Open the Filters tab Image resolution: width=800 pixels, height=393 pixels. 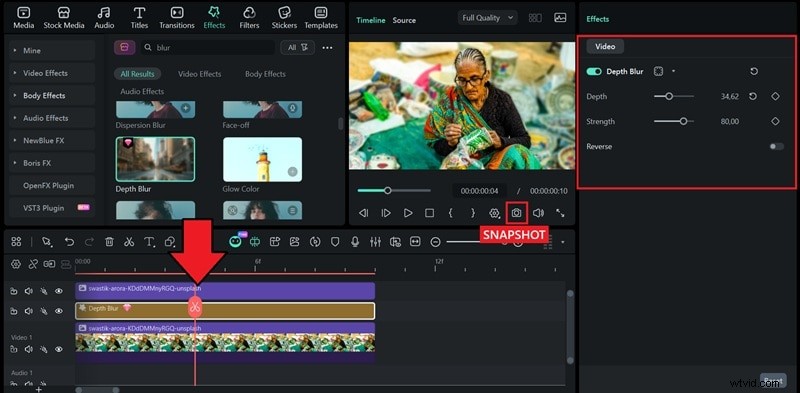click(x=249, y=18)
